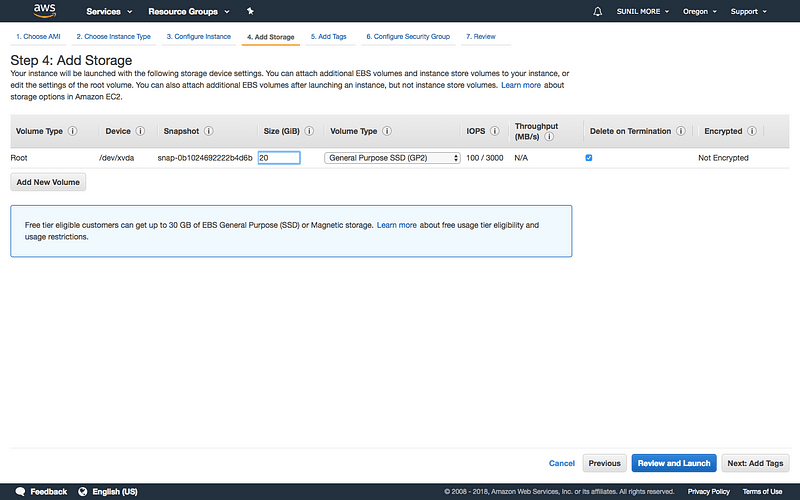This screenshot has height=500, width=800.
Task: Open Learn more about free usage tier
Action: (396, 225)
